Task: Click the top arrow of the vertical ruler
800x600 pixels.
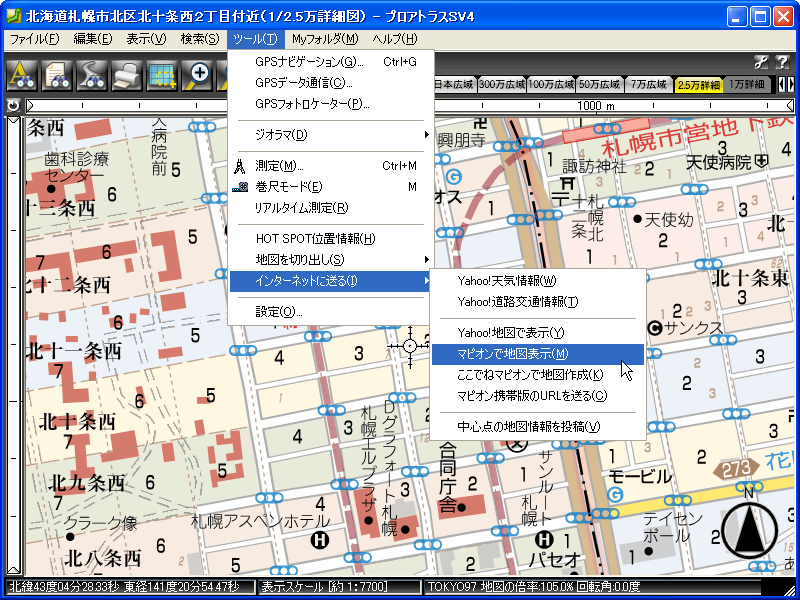Action: coord(14,121)
